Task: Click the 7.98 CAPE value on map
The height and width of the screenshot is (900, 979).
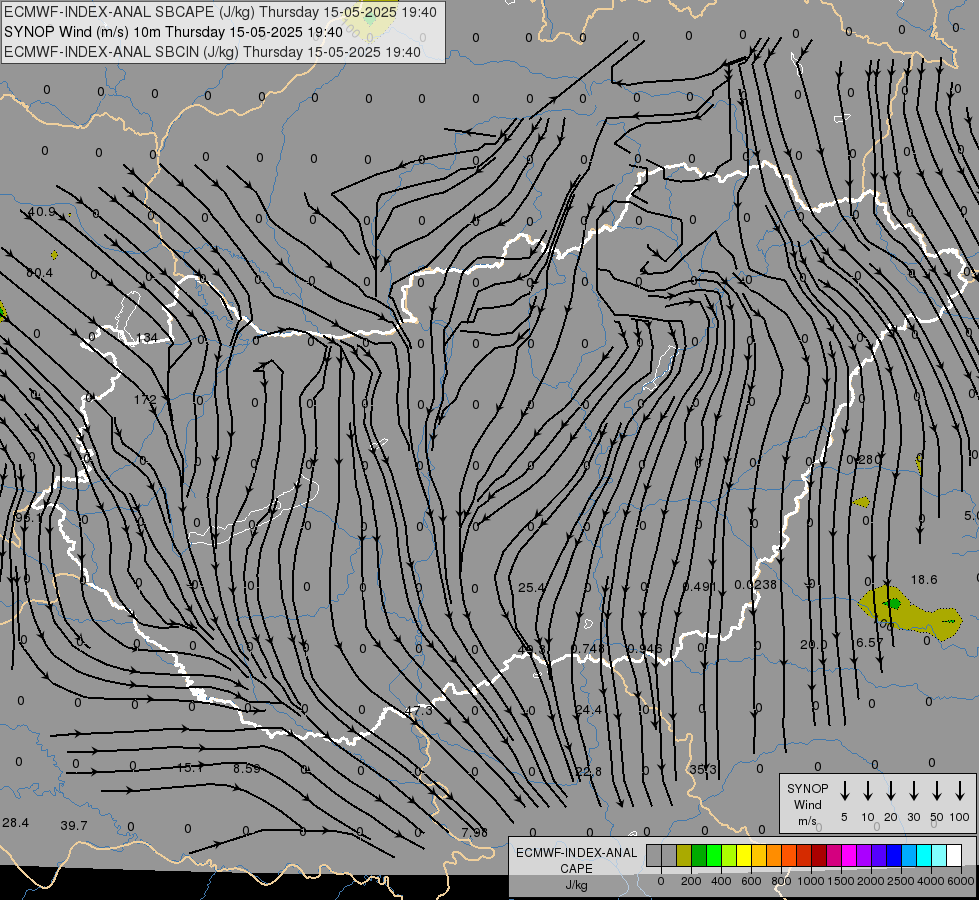Action: 475,833
